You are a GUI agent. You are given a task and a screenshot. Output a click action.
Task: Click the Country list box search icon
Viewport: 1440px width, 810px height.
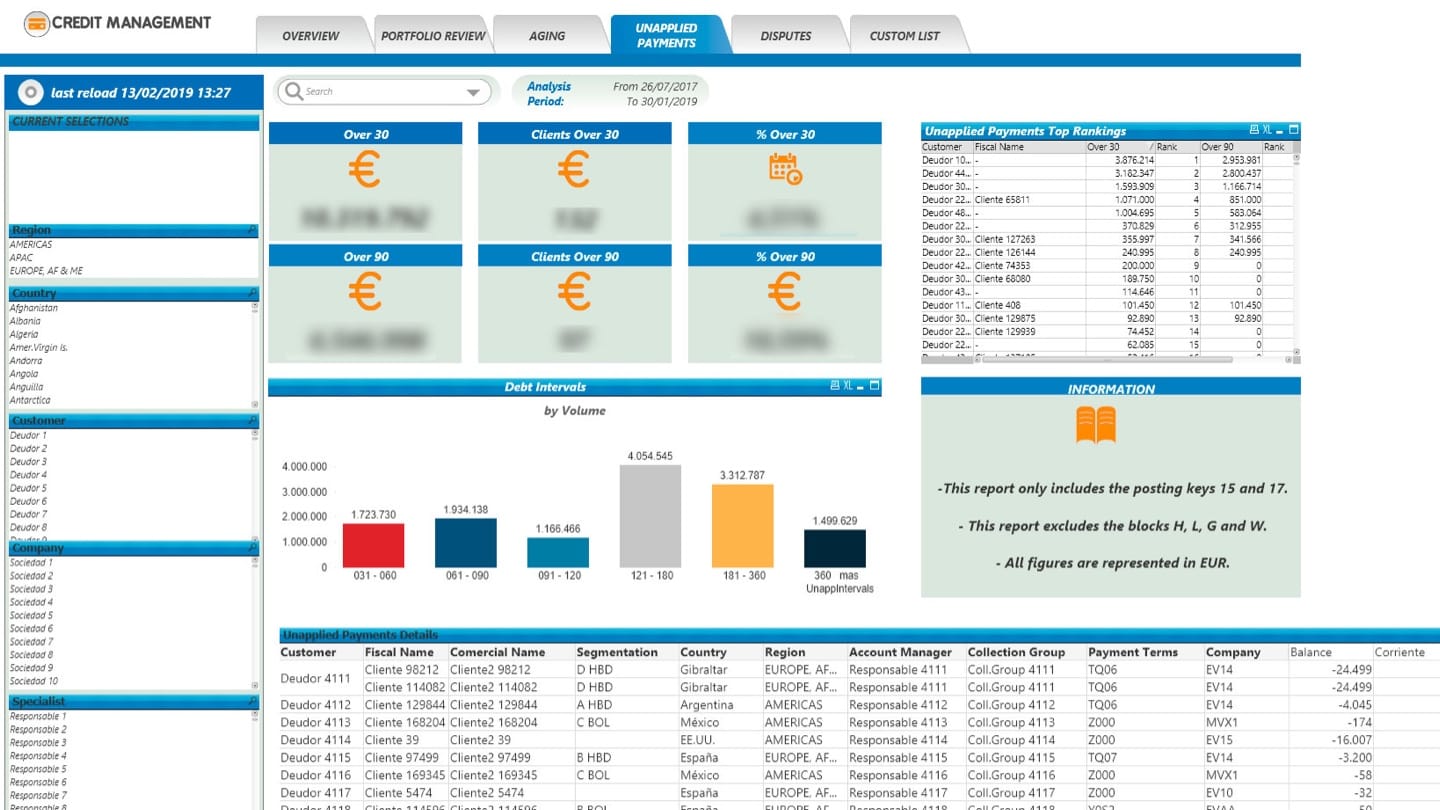pyautogui.click(x=251, y=293)
